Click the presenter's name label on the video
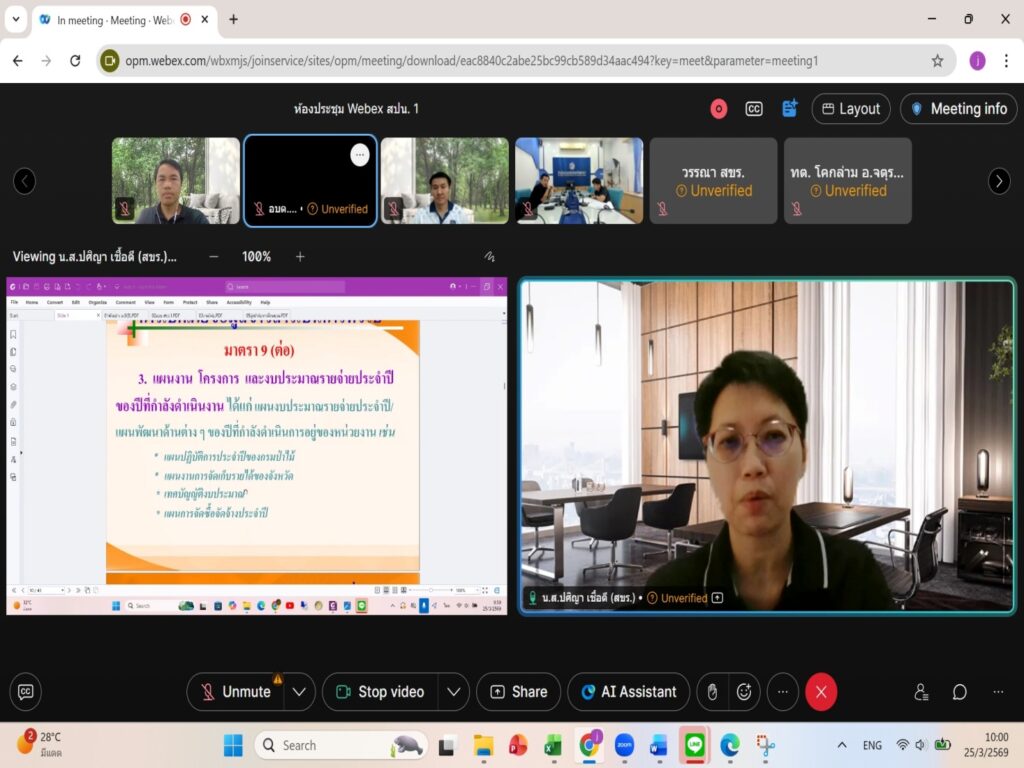The height and width of the screenshot is (768, 1024). pyautogui.click(x=588, y=598)
